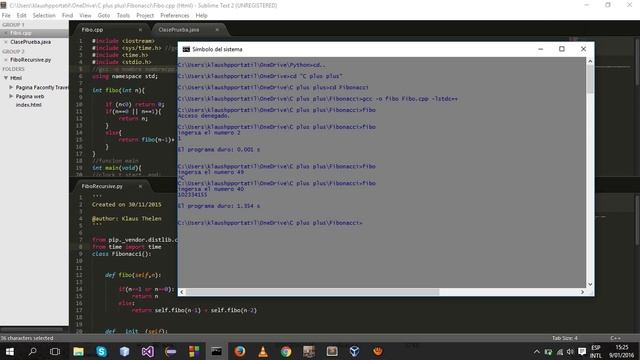Open VirtualBox cube icon on taskbar
Screen dimensions: 640x360
click(354, 351)
